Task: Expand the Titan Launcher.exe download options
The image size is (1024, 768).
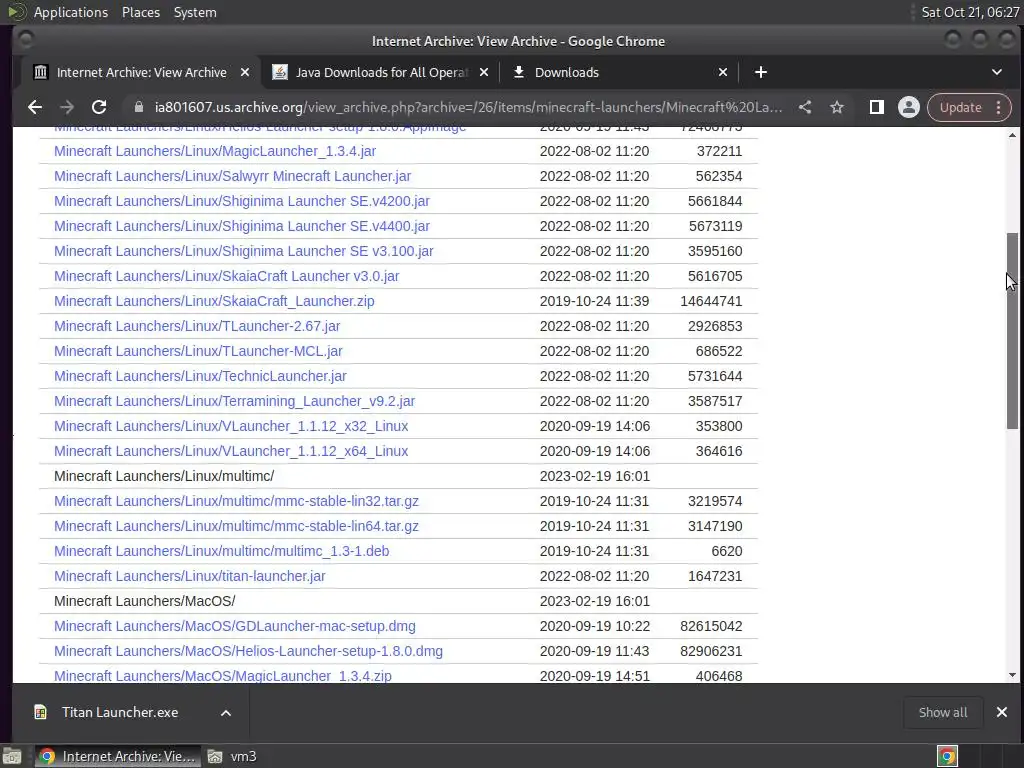Action: pyautogui.click(x=225, y=712)
